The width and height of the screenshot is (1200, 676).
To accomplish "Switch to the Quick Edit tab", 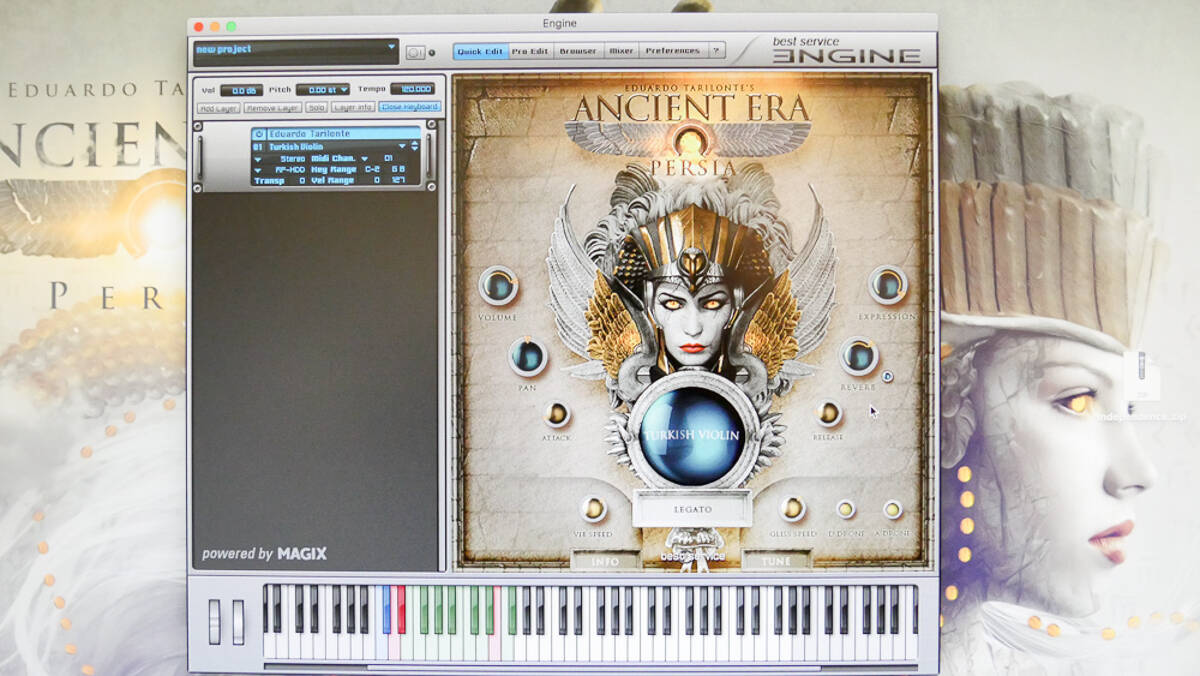I will tap(480, 51).
